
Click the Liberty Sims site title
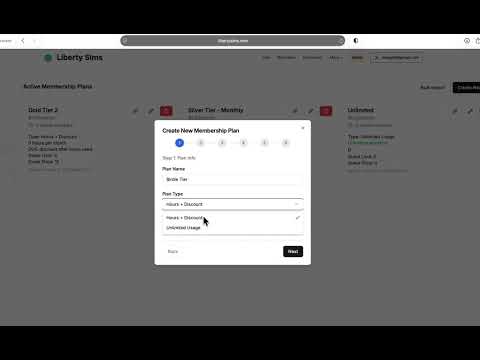(x=79, y=57)
